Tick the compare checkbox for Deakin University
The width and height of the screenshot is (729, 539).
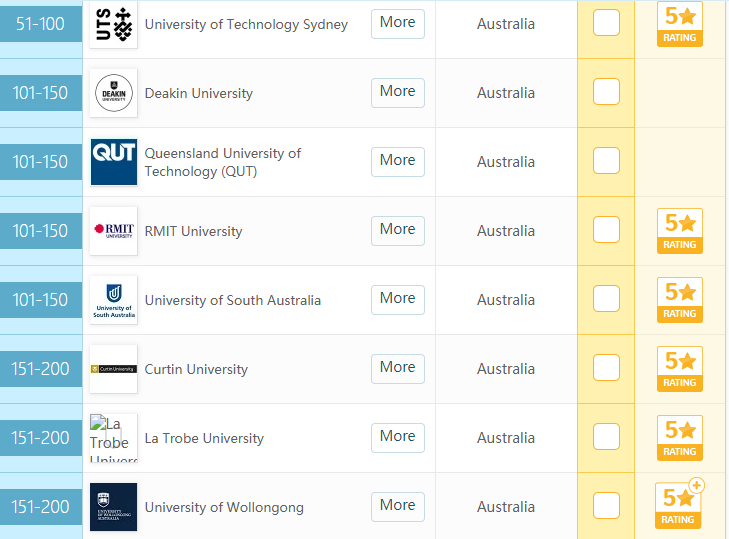(x=606, y=92)
